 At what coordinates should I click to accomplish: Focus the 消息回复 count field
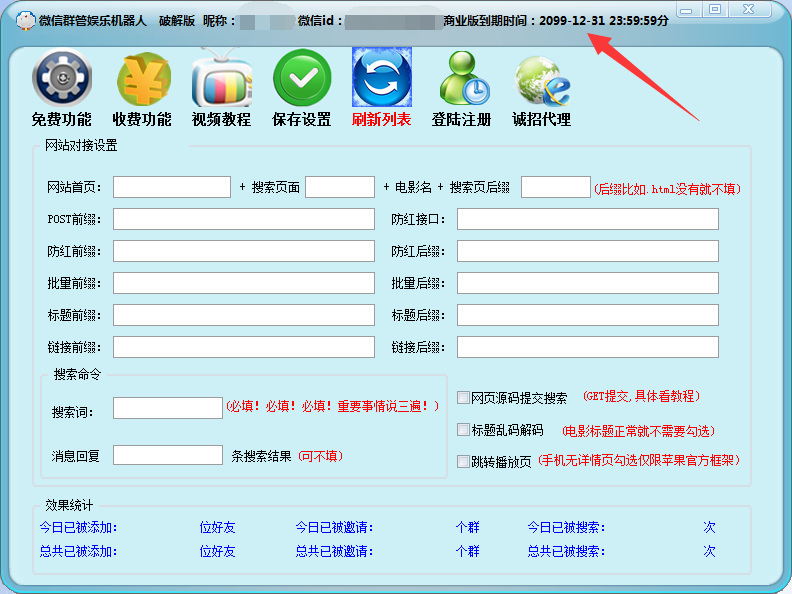pos(168,455)
